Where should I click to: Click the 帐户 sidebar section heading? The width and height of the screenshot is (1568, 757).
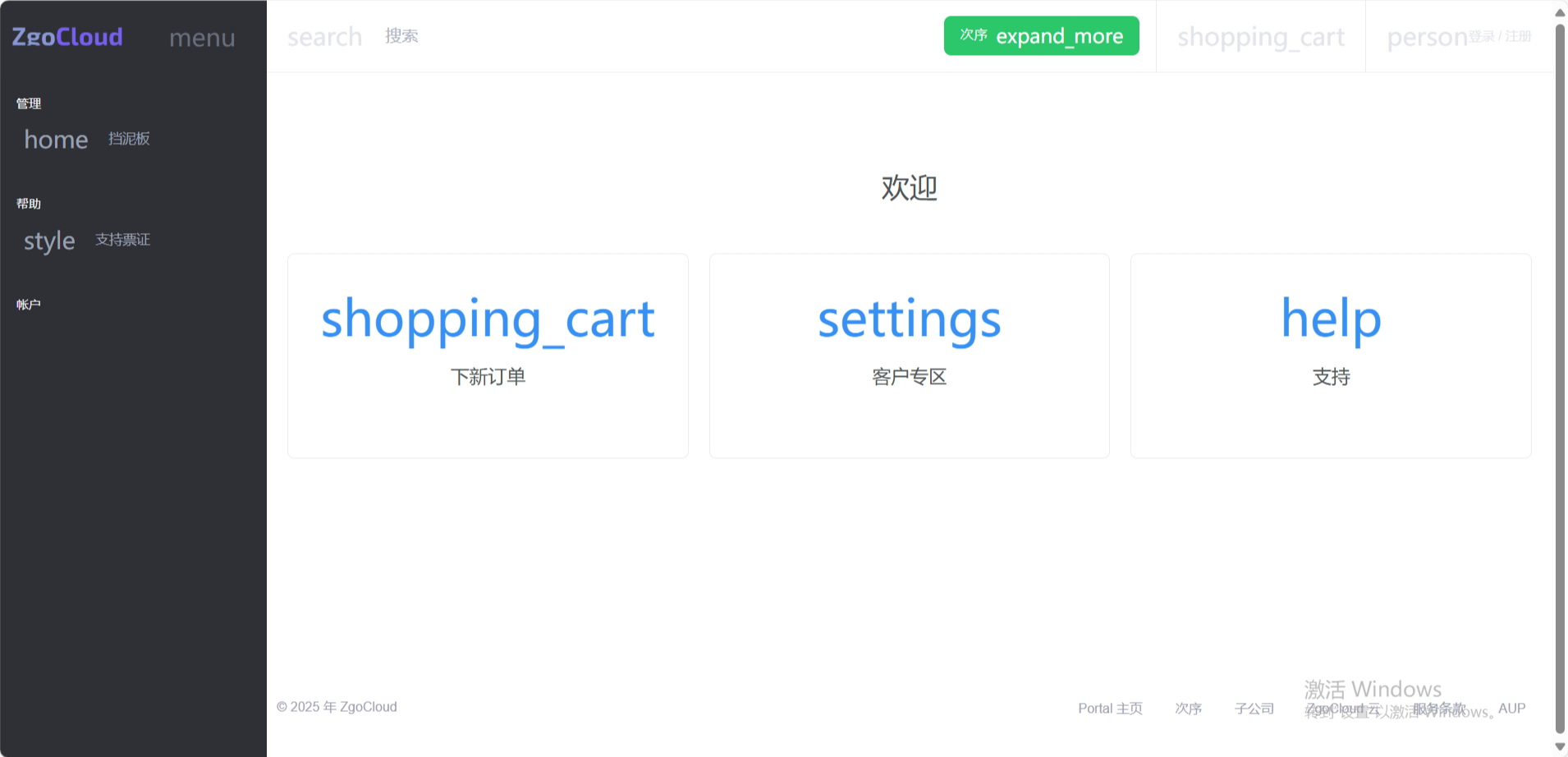(x=29, y=305)
